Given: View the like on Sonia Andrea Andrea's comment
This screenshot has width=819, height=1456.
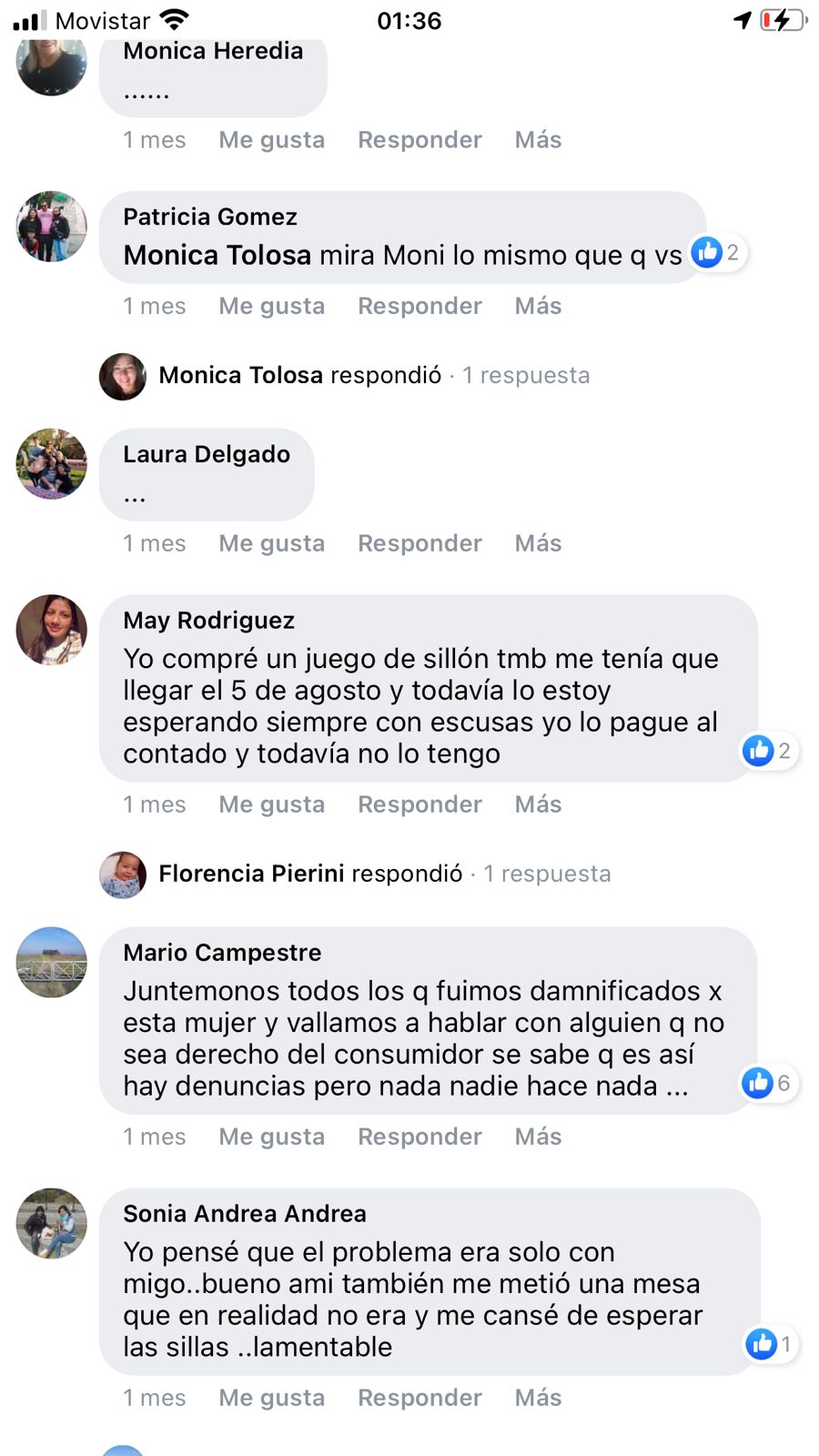Looking at the screenshot, I should pos(772,1343).
